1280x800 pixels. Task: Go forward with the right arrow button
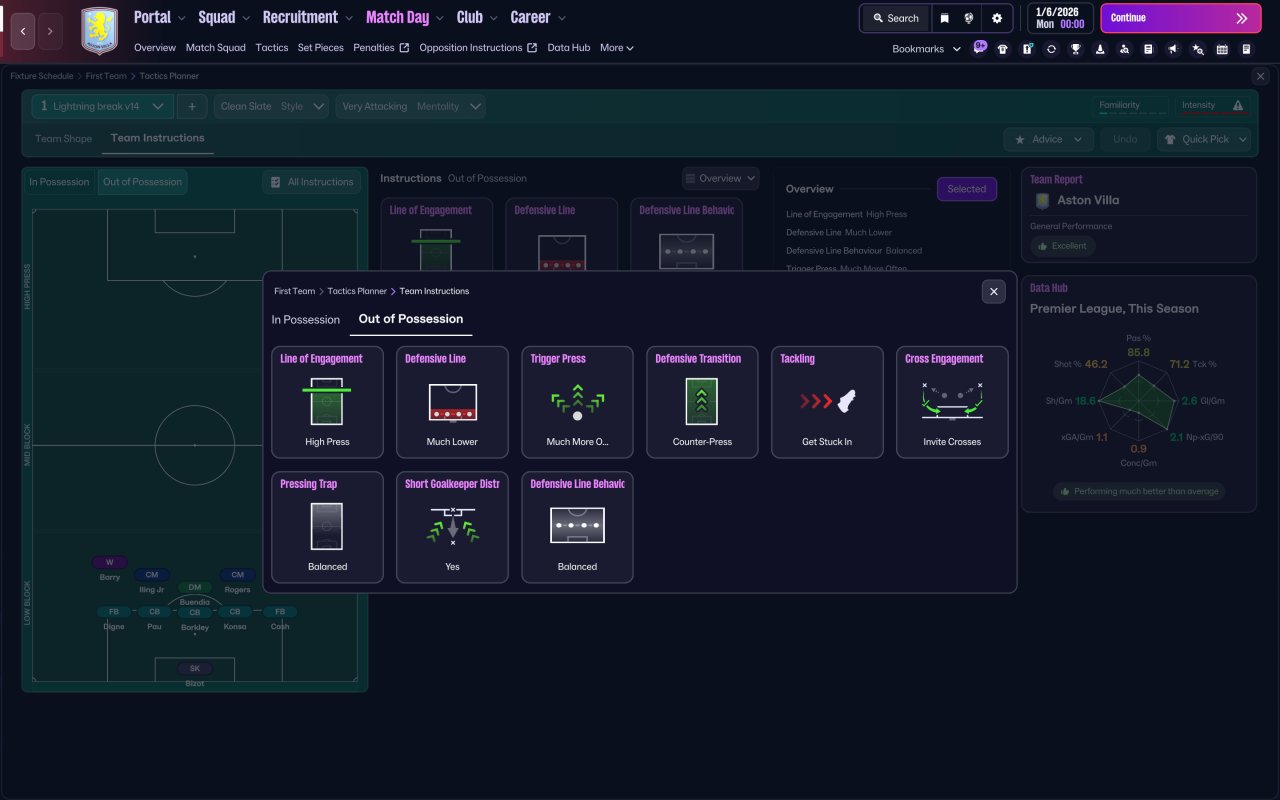click(50, 31)
